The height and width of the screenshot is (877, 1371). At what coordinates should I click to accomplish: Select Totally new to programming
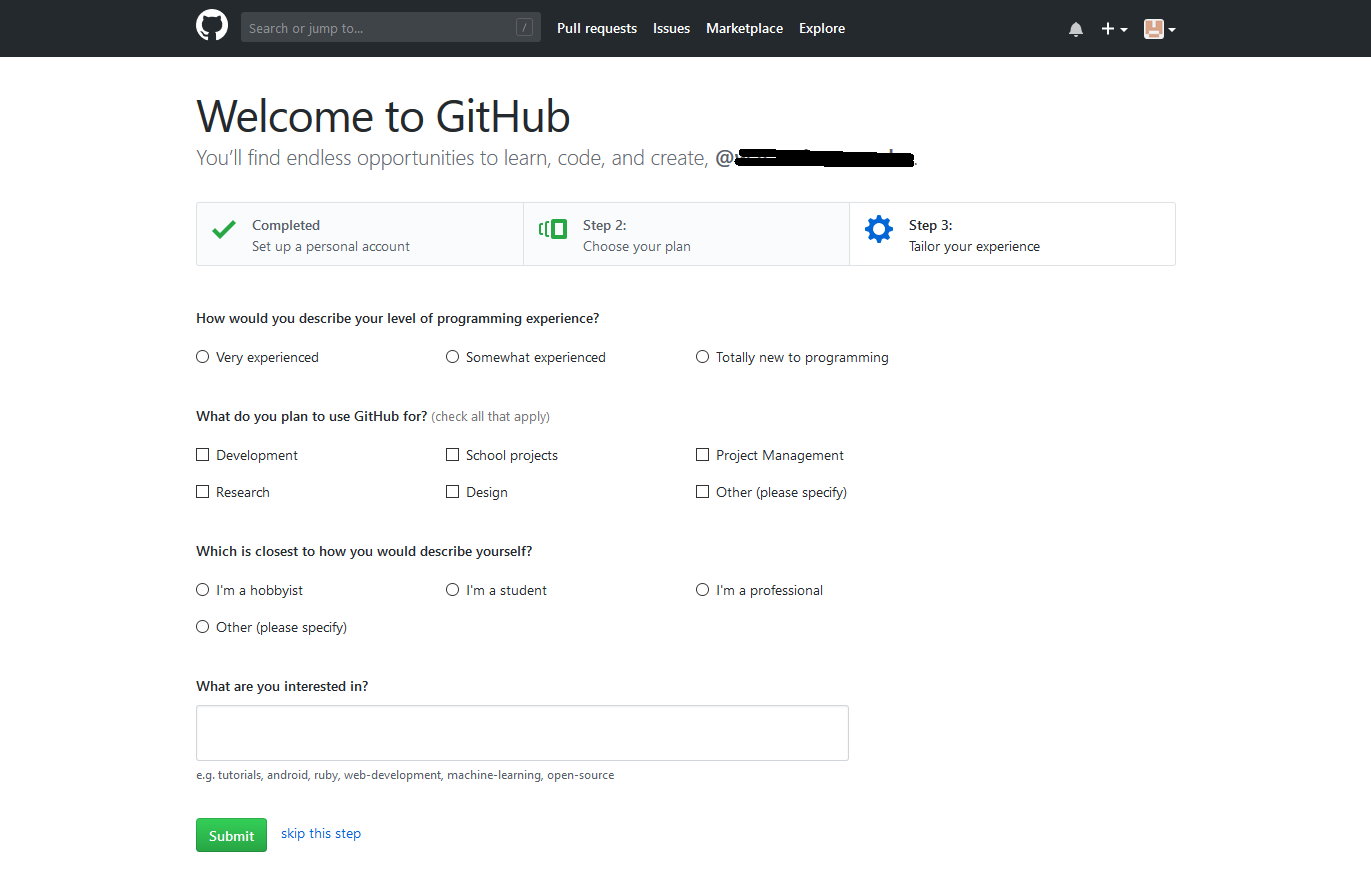[x=703, y=357]
